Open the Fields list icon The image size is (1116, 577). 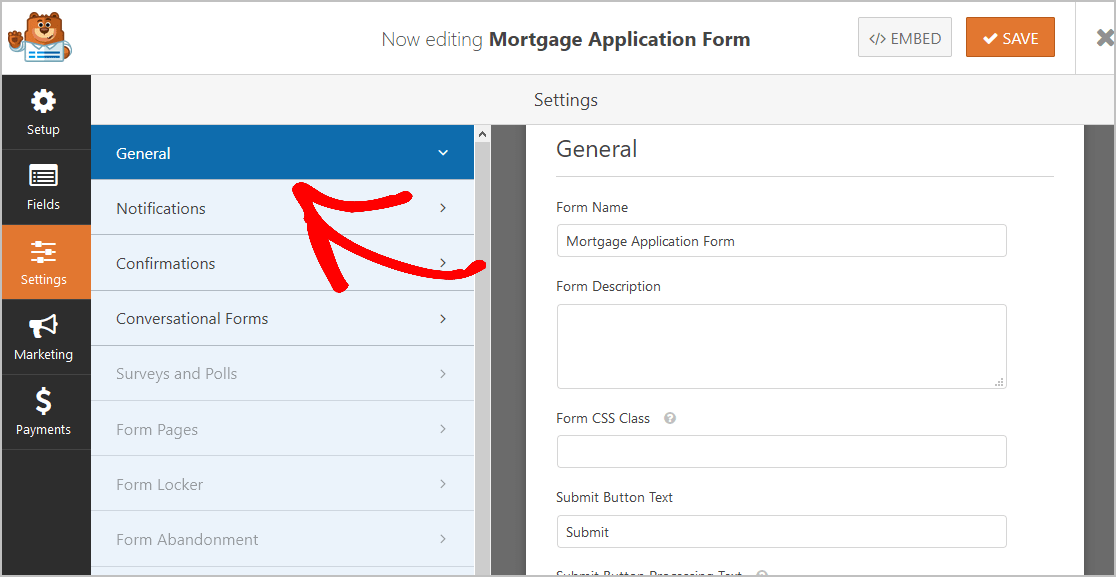coord(43,176)
